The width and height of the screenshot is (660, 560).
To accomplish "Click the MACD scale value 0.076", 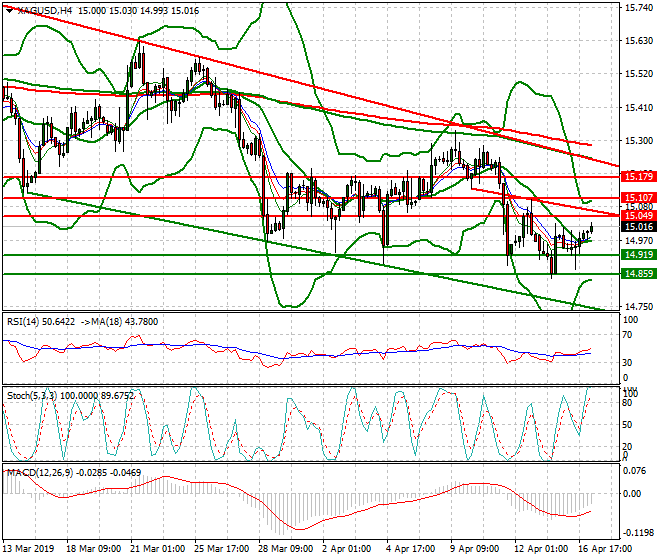I will click(634, 471).
